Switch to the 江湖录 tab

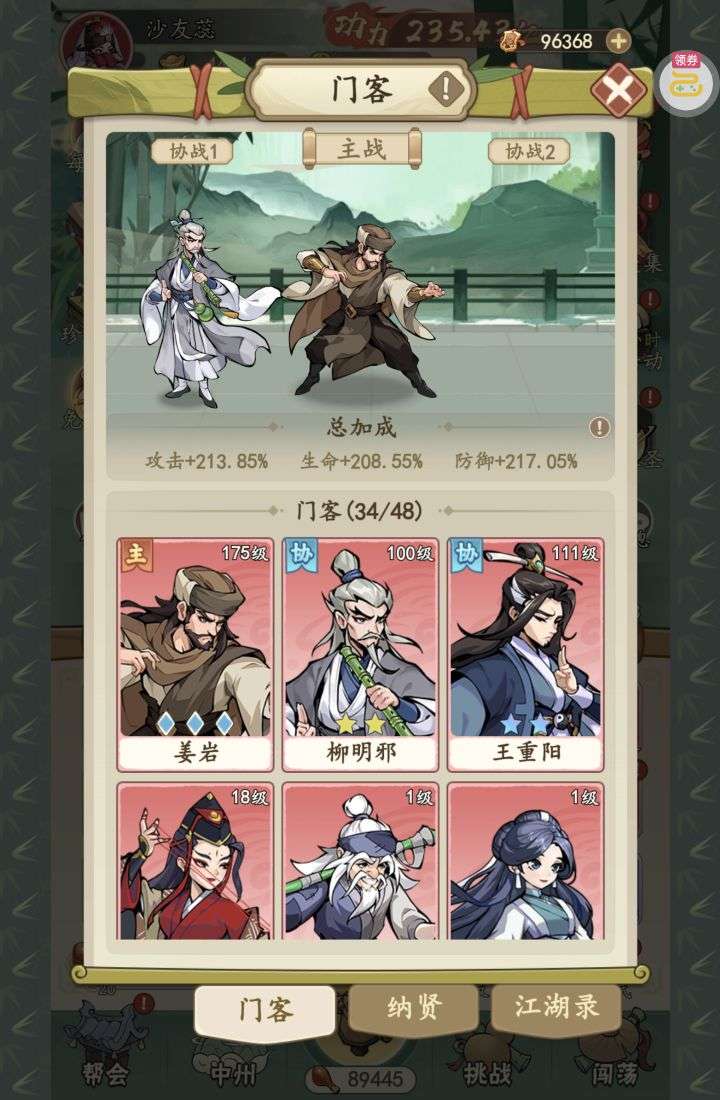pyautogui.click(x=556, y=1007)
